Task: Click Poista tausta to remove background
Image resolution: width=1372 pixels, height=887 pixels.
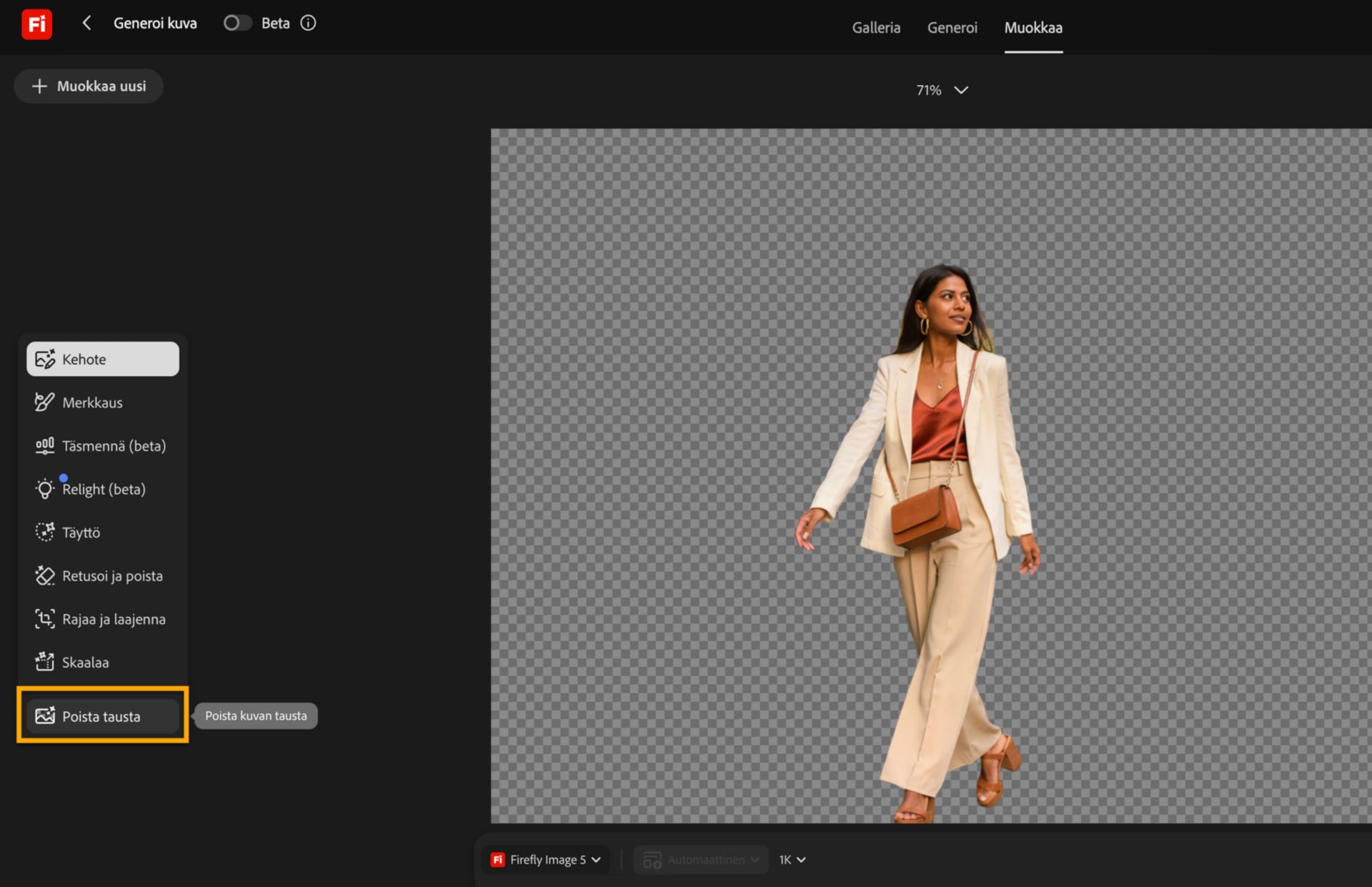Action: (x=103, y=716)
